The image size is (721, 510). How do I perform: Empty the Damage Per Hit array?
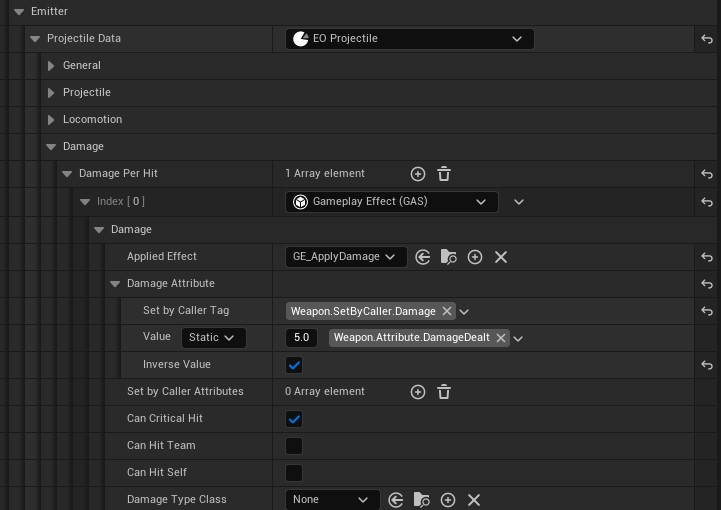[444, 174]
